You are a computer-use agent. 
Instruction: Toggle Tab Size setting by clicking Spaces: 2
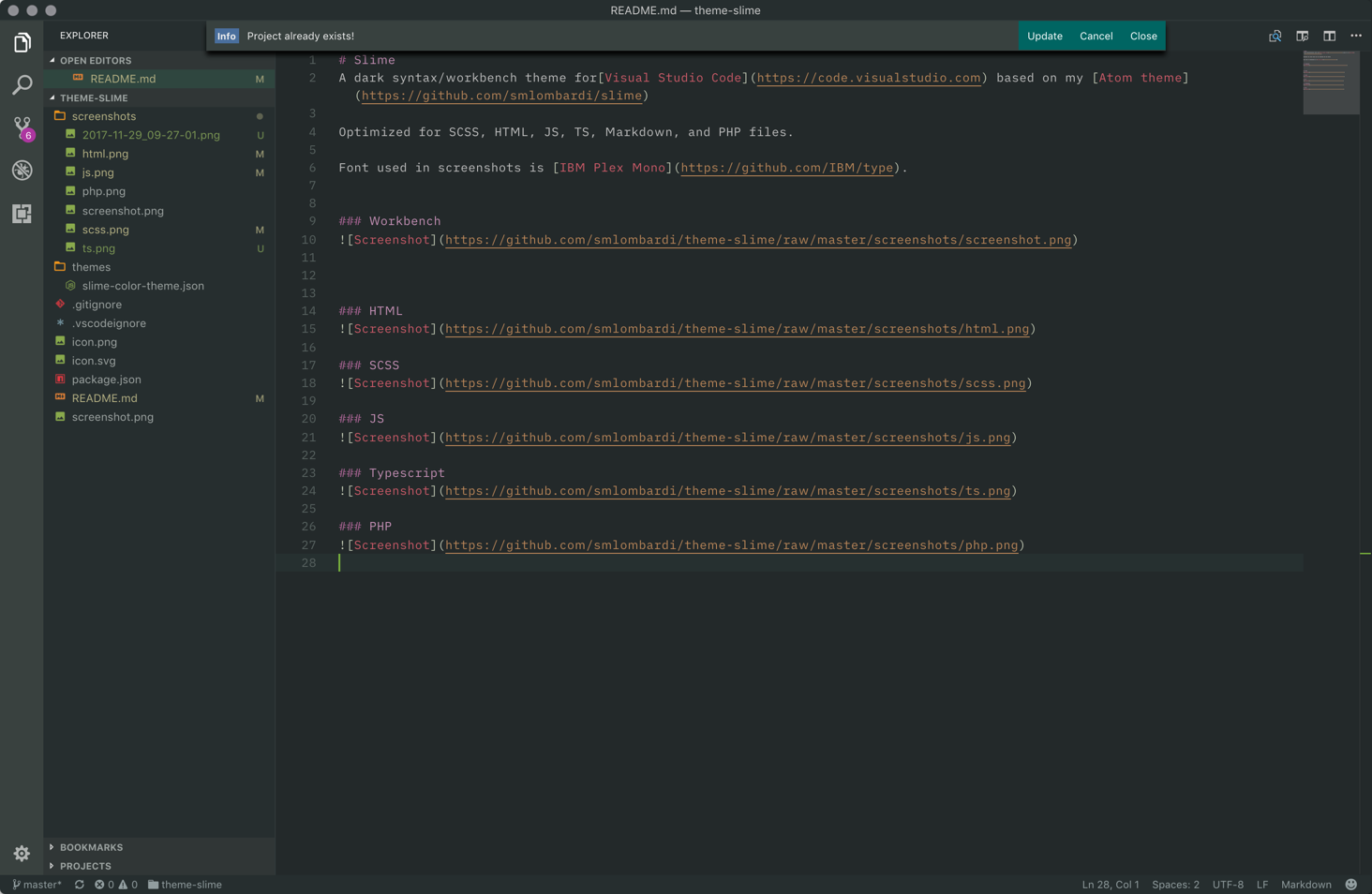click(1174, 884)
